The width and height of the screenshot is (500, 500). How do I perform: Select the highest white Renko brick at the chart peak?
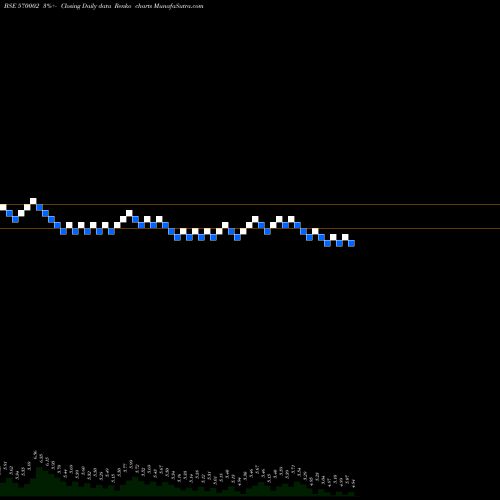click(x=33, y=201)
